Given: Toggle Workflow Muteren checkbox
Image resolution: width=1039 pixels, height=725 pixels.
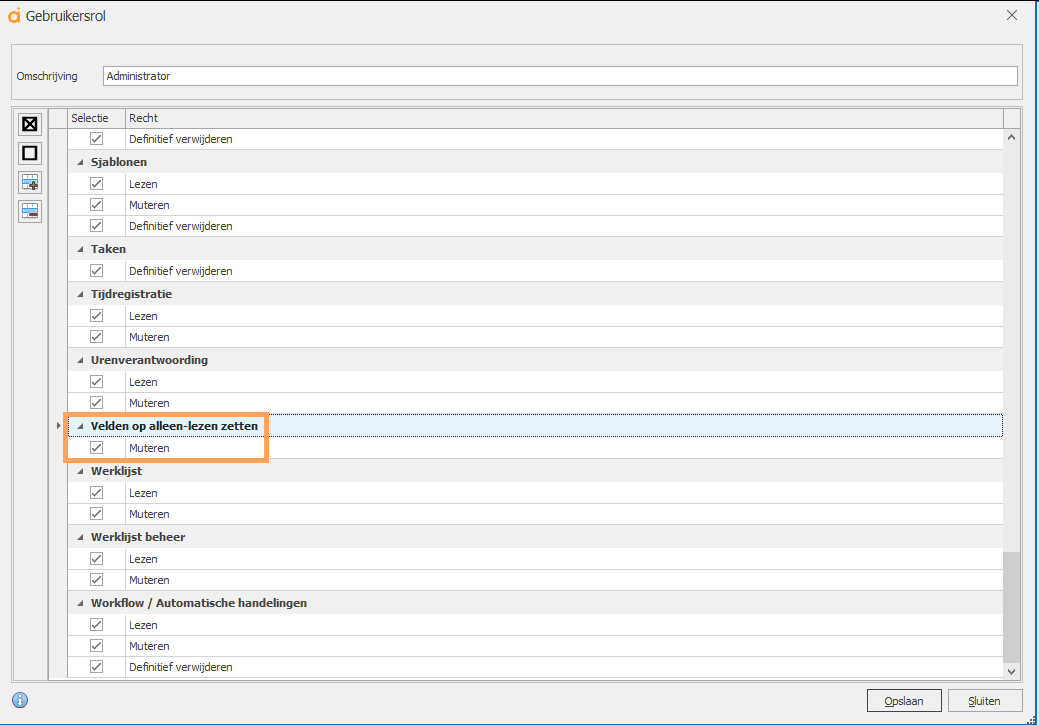Looking at the screenshot, I should point(97,645).
